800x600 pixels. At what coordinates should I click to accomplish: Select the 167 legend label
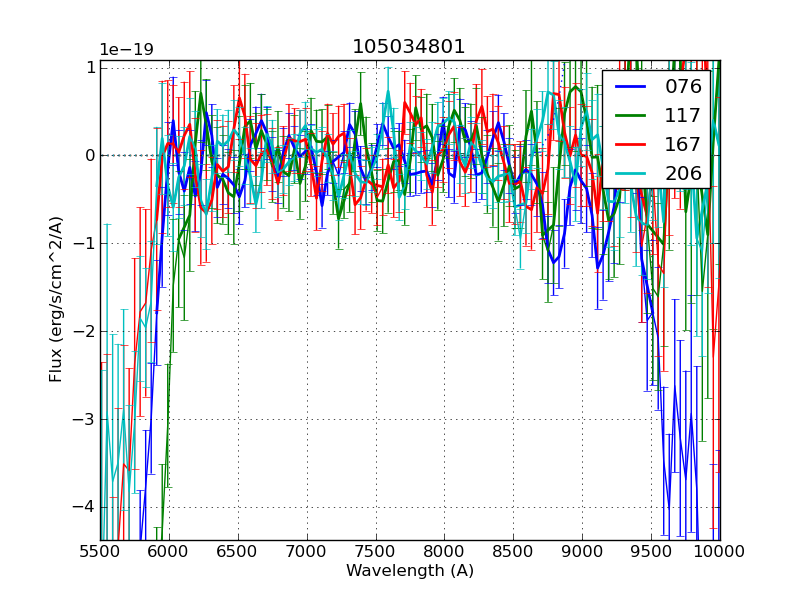pyautogui.click(x=682, y=144)
